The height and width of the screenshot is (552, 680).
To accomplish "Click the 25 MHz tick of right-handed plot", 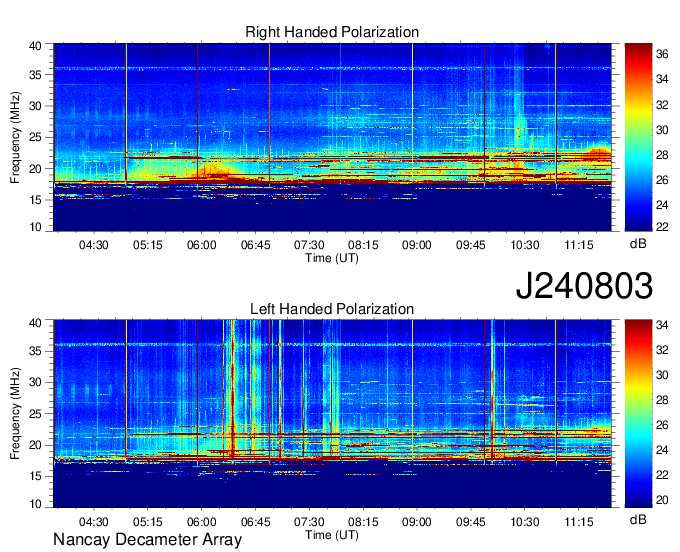I will tap(35, 137).
